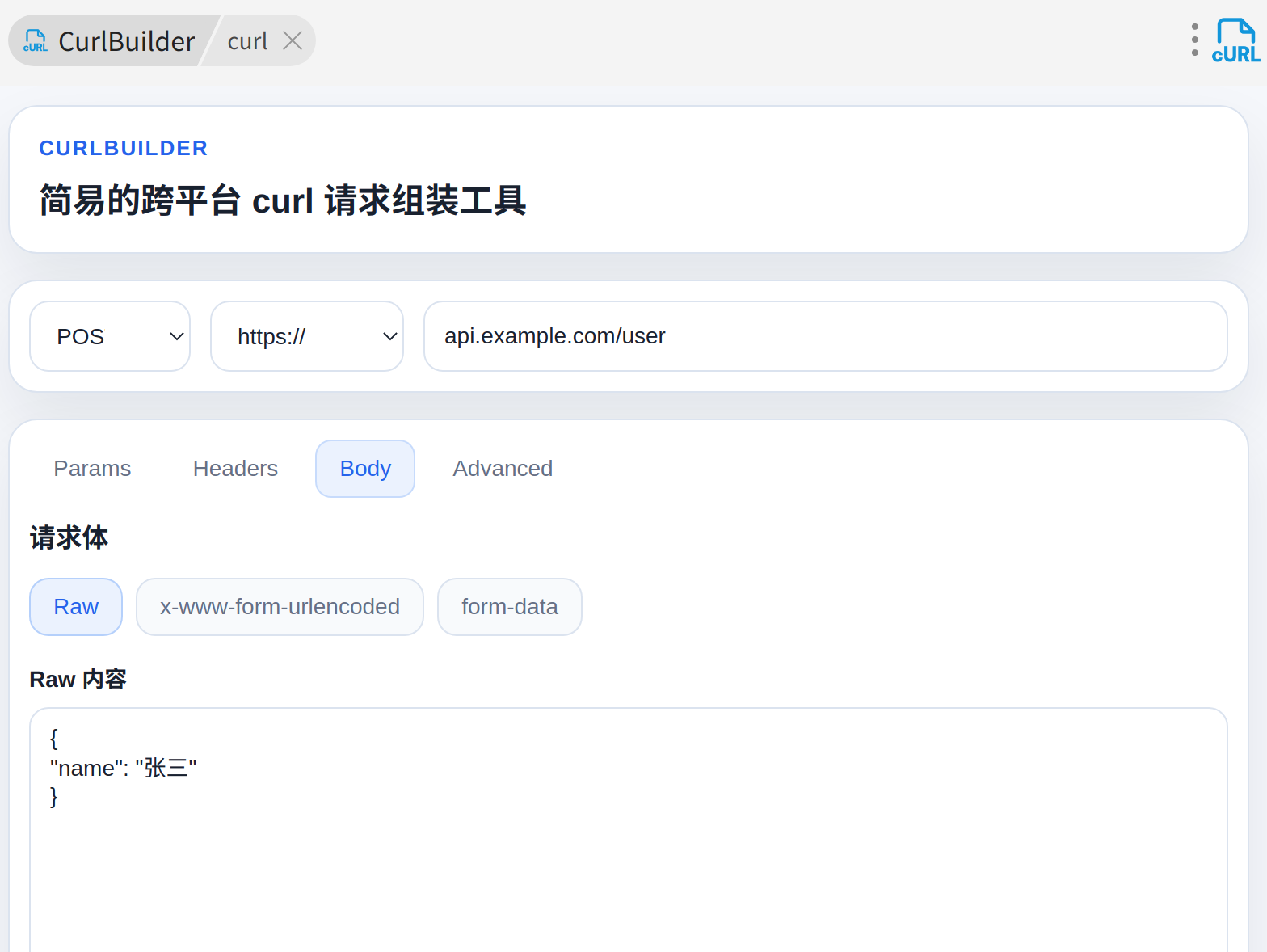This screenshot has width=1267, height=952.
Task: Click the small cURL icon in CurlBuilder tab
Action: (36, 40)
